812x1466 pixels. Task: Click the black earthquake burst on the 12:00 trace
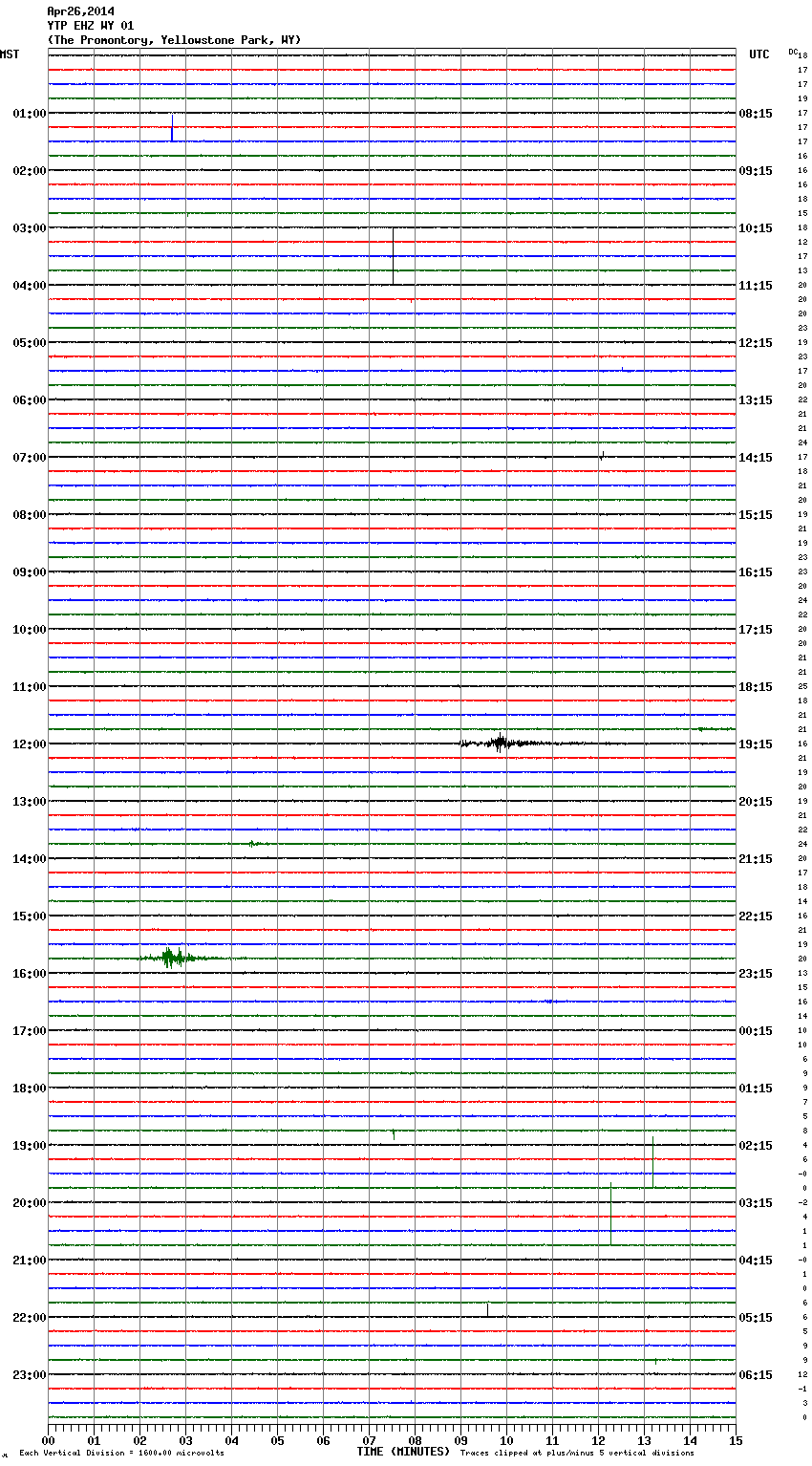click(x=500, y=743)
